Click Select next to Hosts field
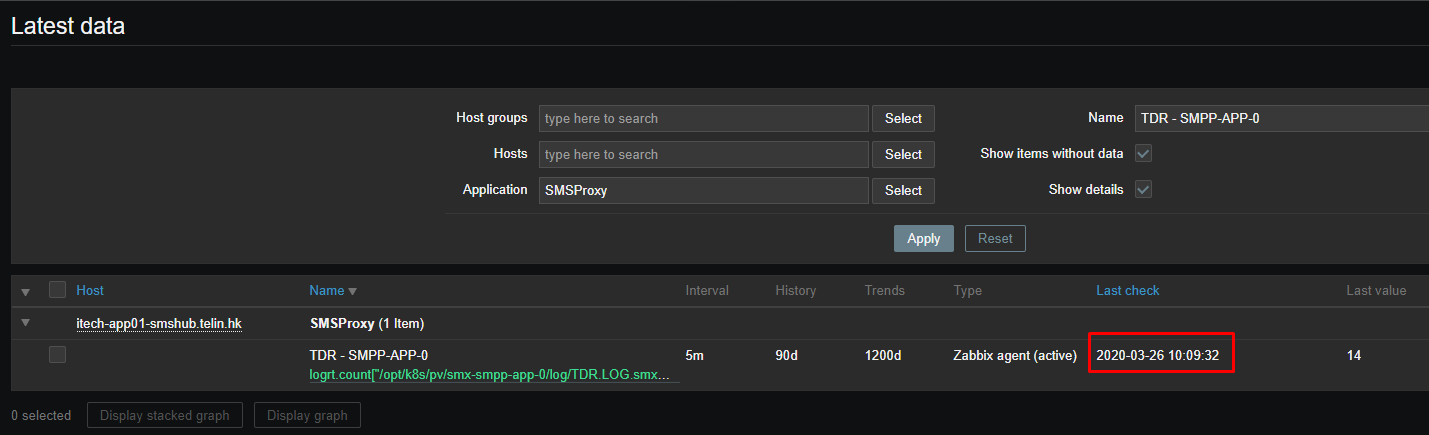Viewport: 1429px width, 435px height. pyautogui.click(x=903, y=154)
